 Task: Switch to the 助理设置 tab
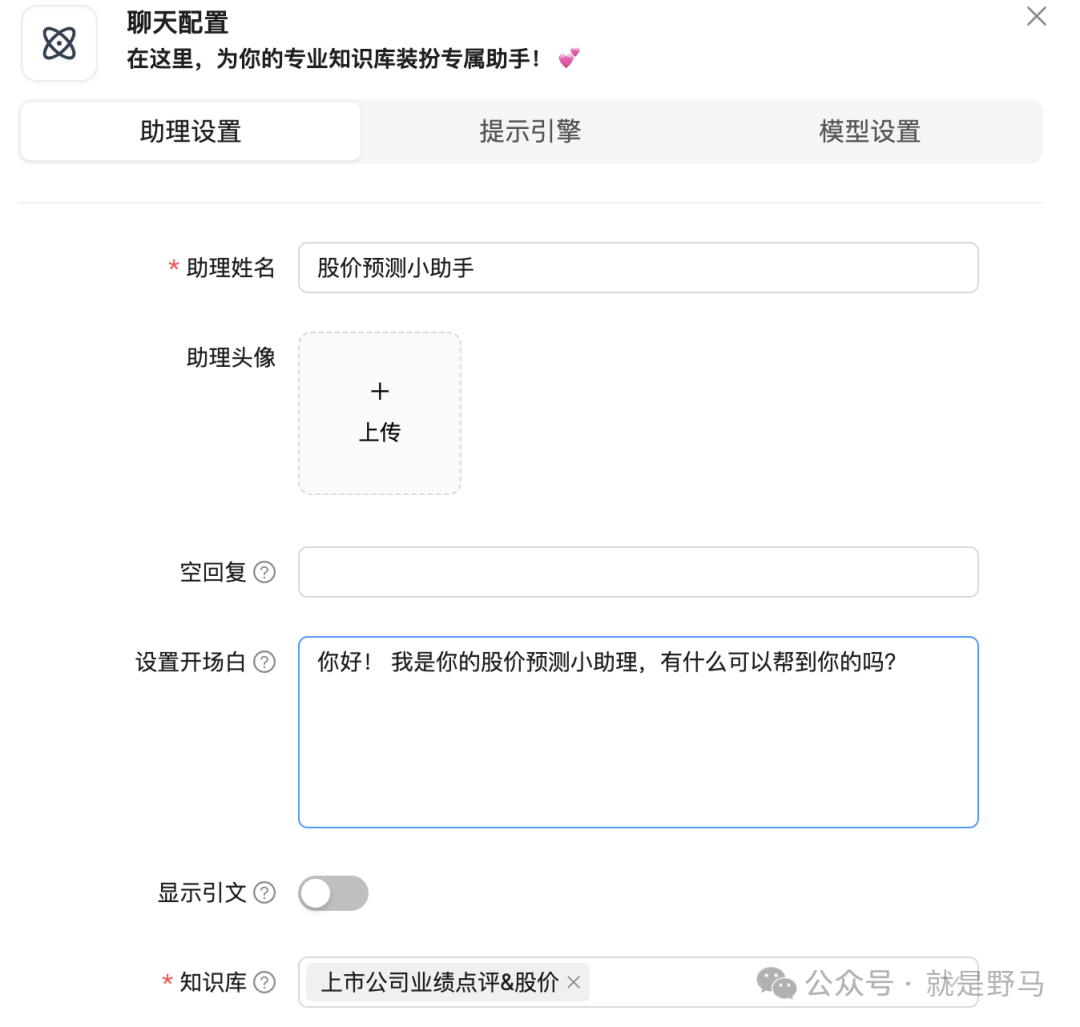(190, 131)
